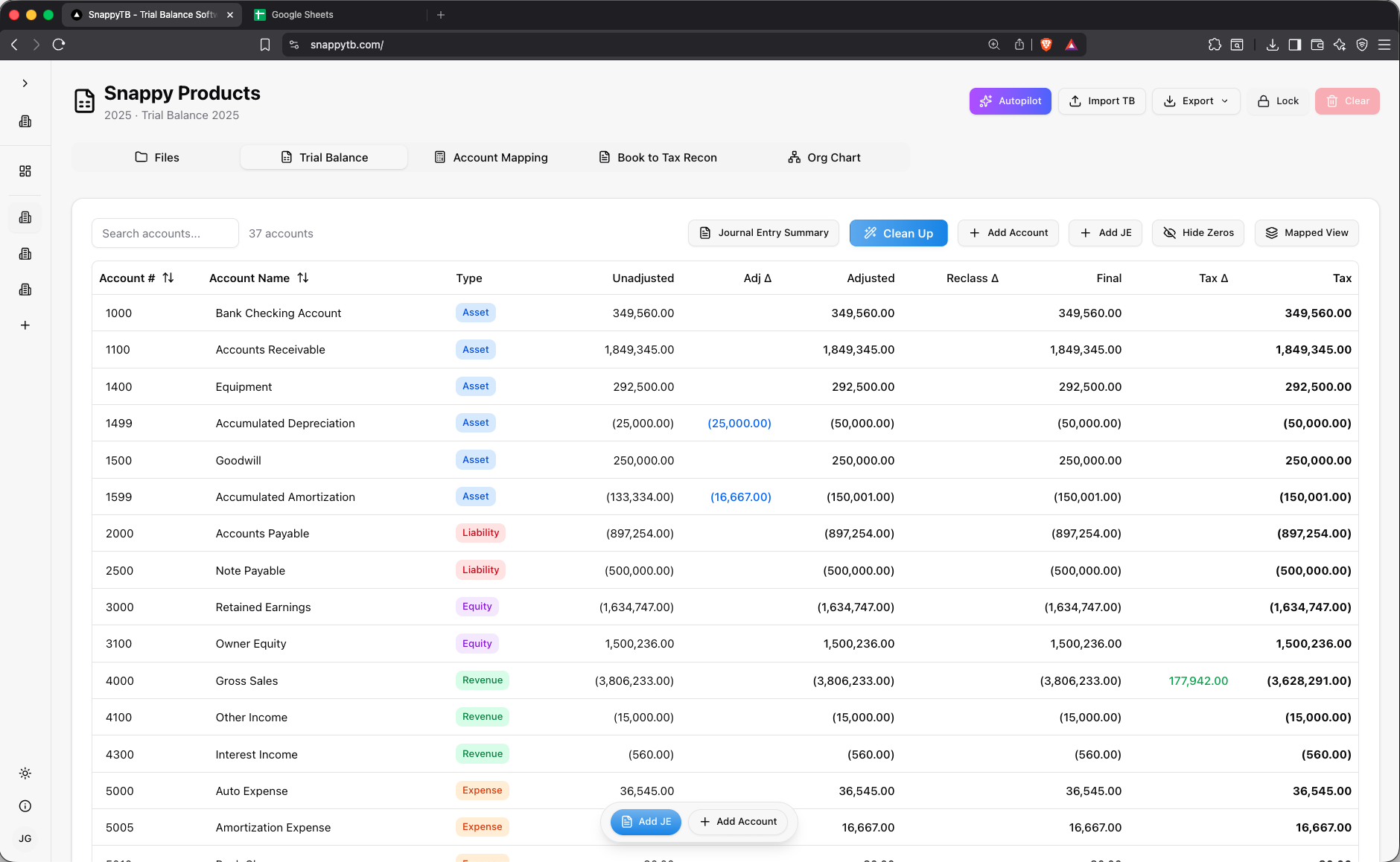Image resolution: width=1400 pixels, height=862 pixels.
Task: Open the JG user avatar
Action: [25, 839]
